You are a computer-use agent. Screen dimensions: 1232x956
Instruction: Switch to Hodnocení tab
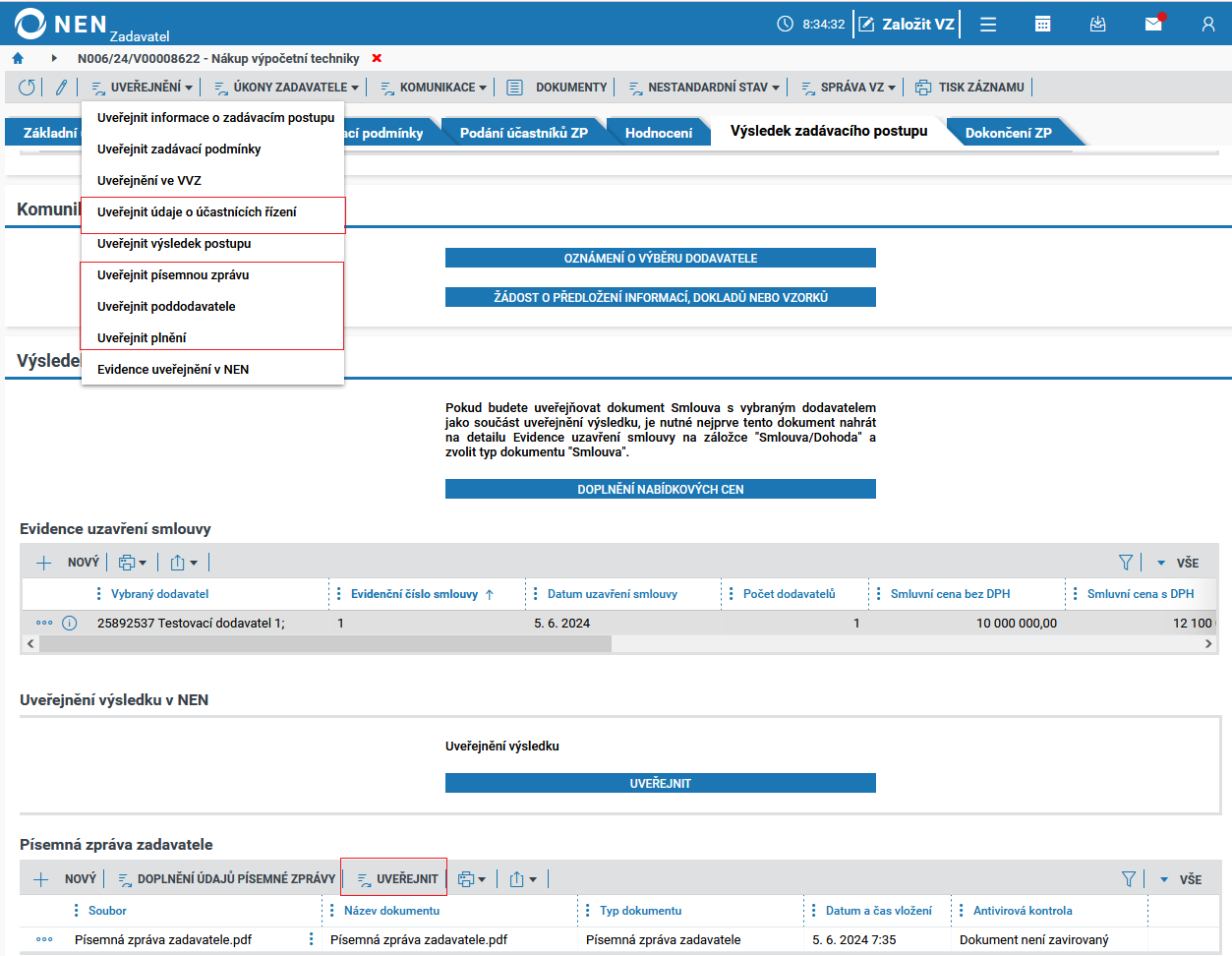point(659,133)
